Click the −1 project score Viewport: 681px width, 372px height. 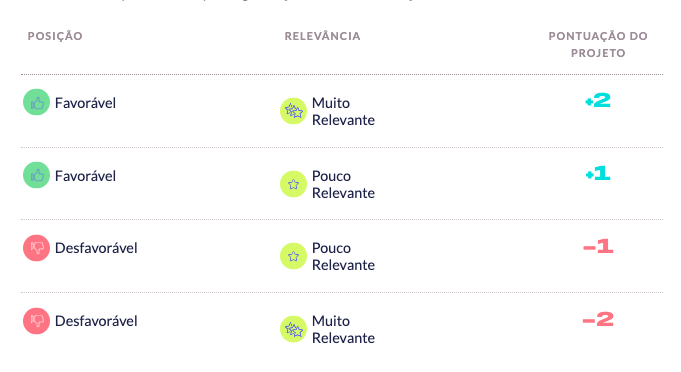click(598, 247)
